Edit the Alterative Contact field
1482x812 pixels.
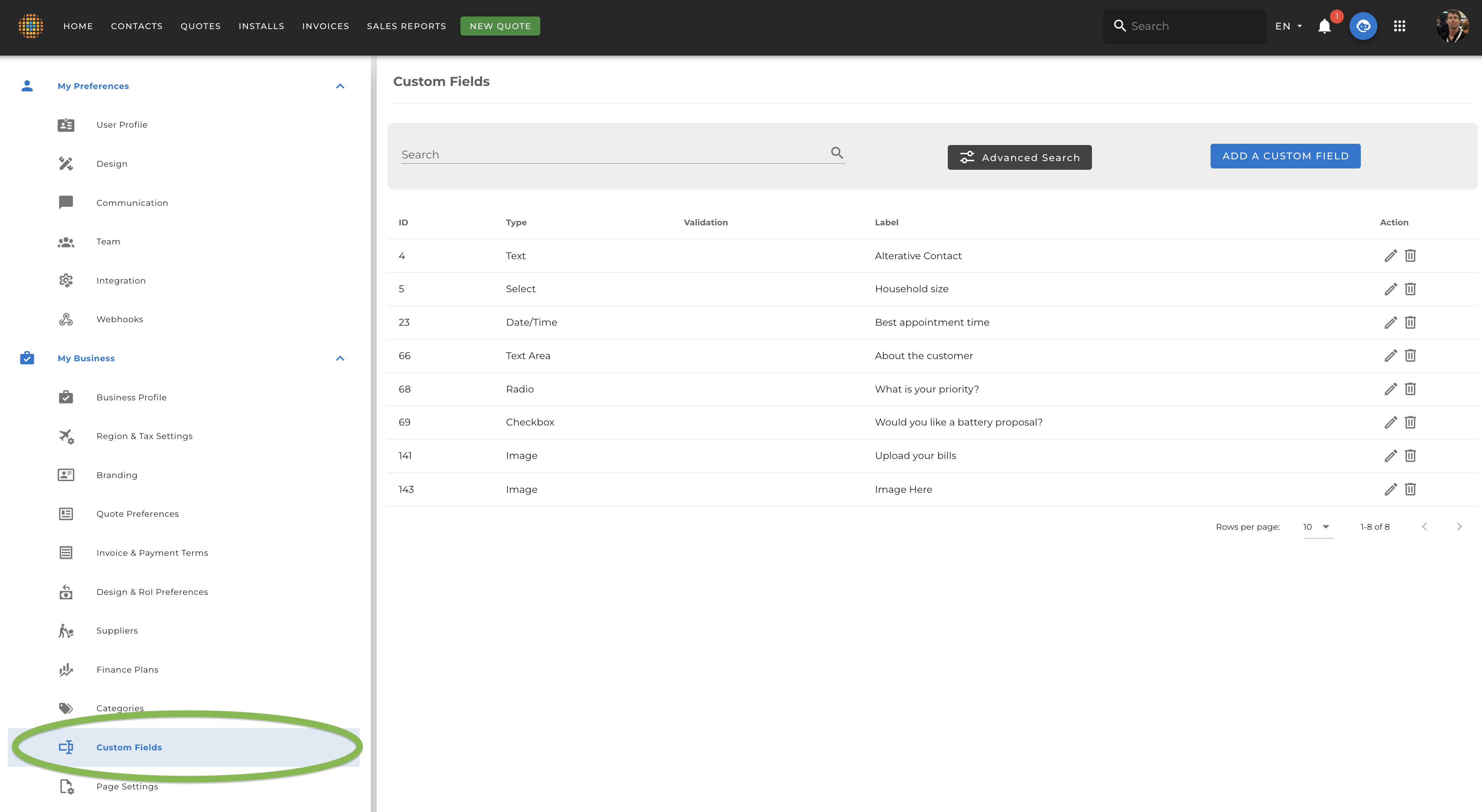1390,255
